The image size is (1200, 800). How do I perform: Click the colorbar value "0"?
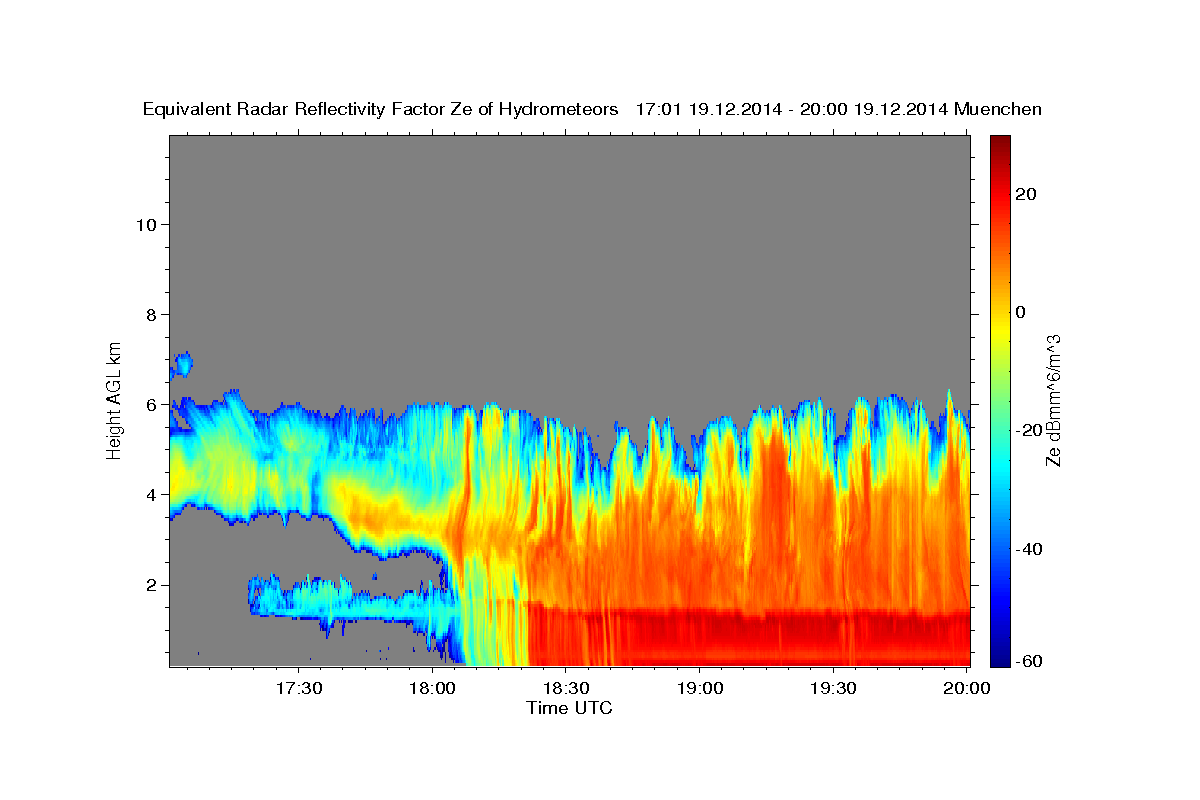tap(1020, 312)
